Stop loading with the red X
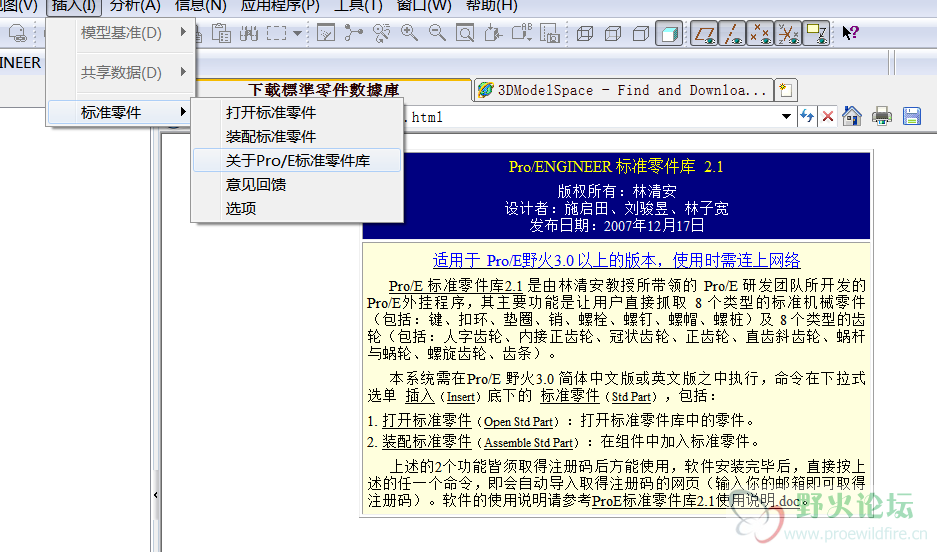Image resolution: width=937 pixels, height=552 pixels. tap(828, 116)
